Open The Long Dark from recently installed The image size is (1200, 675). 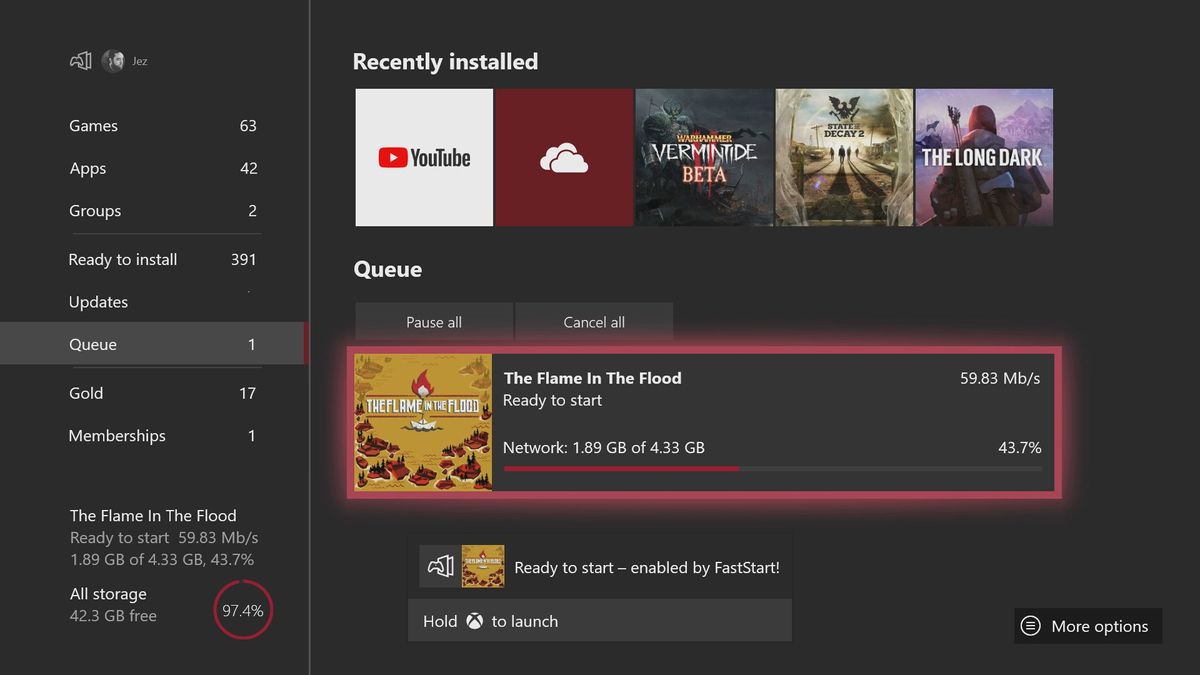tap(983, 156)
